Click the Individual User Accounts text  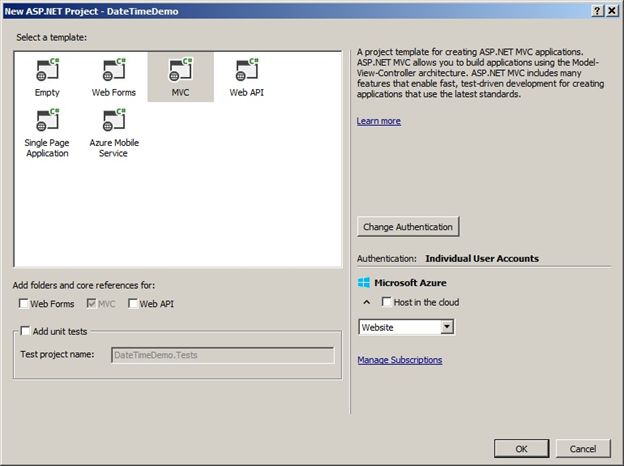(x=482, y=258)
